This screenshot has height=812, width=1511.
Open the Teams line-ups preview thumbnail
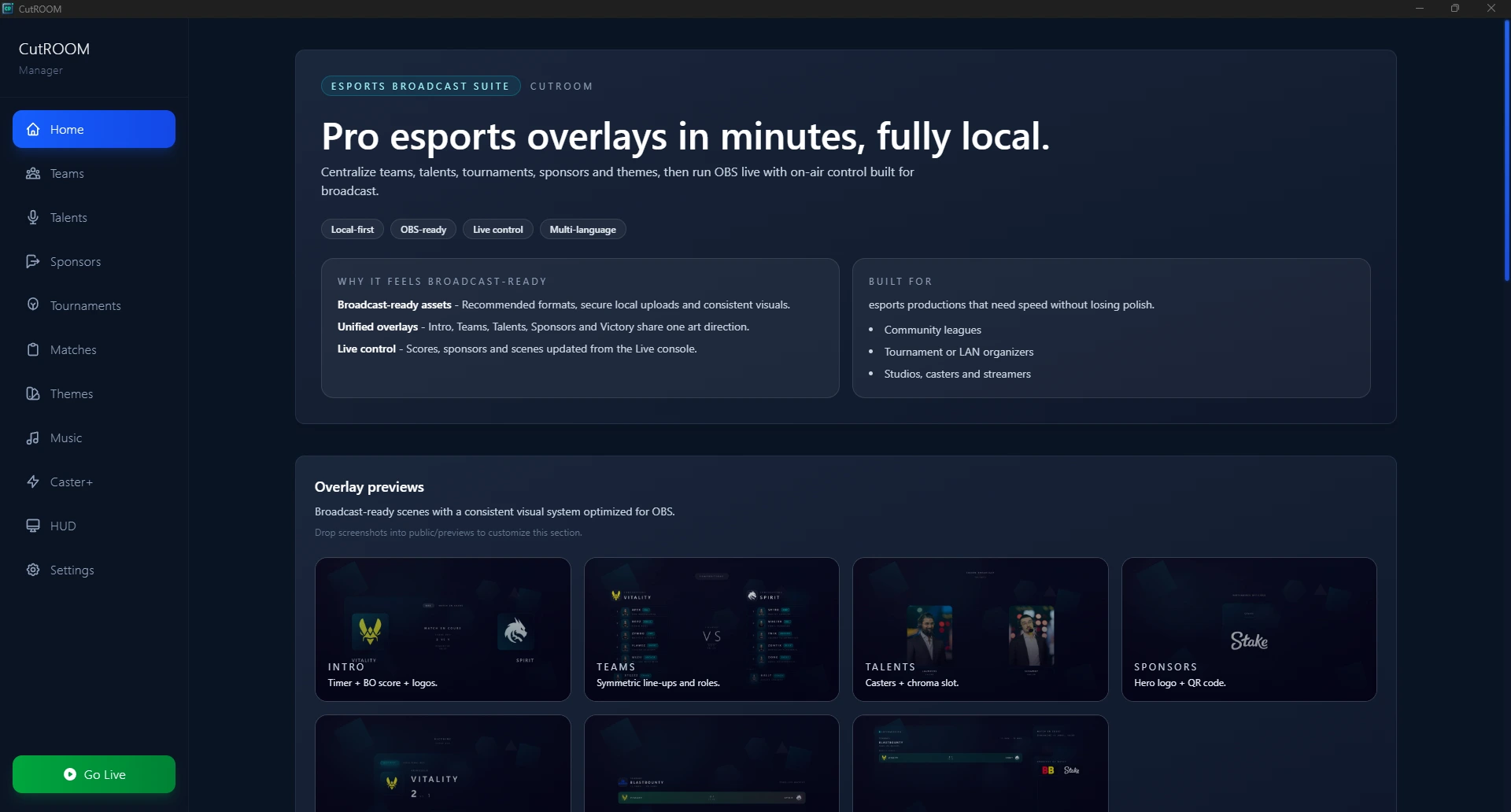click(711, 629)
